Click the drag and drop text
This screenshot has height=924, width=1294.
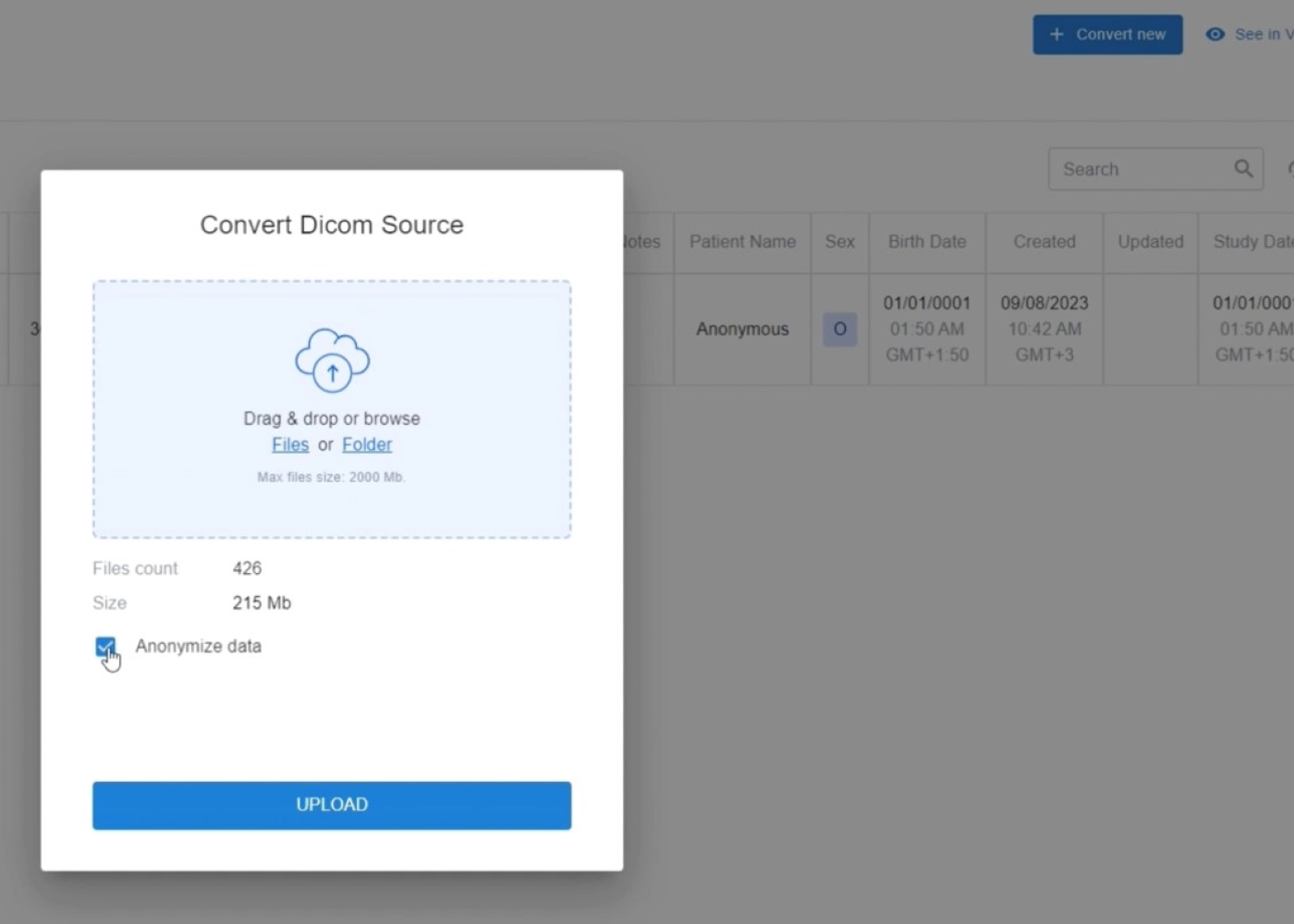point(331,419)
